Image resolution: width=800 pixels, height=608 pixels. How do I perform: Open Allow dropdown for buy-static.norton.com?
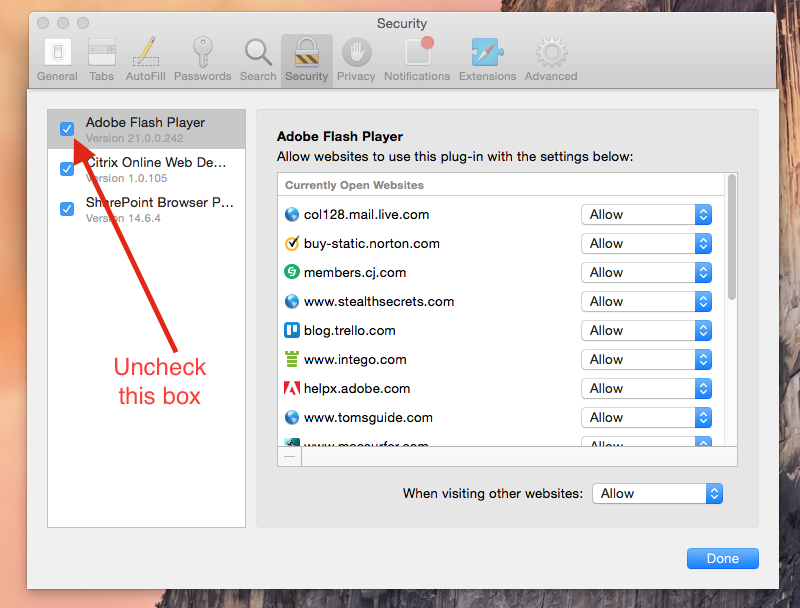point(646,244)
